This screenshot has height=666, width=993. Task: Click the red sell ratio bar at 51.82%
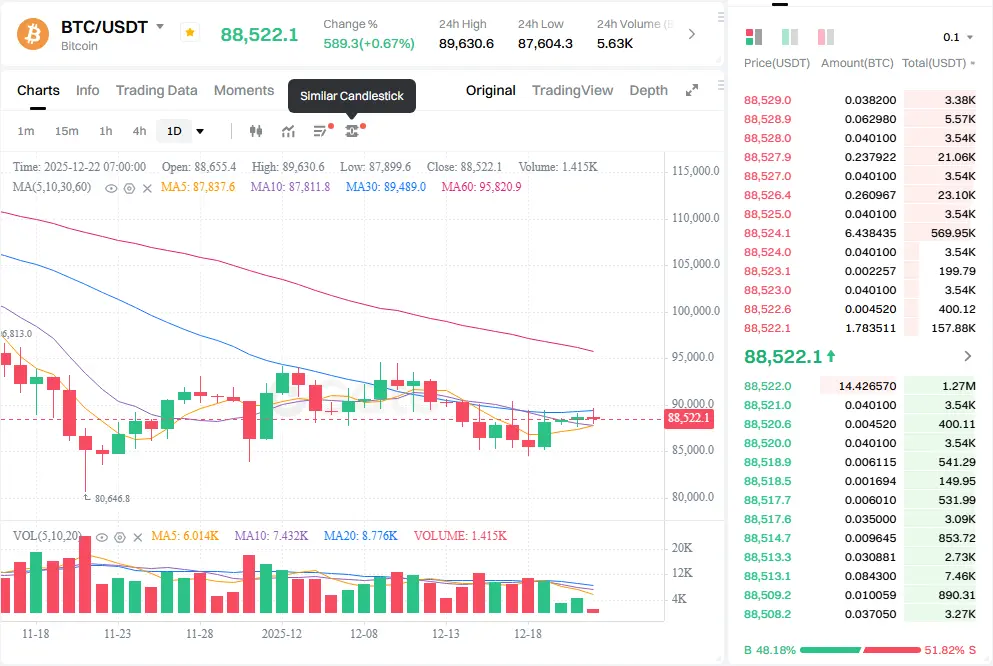892,650
